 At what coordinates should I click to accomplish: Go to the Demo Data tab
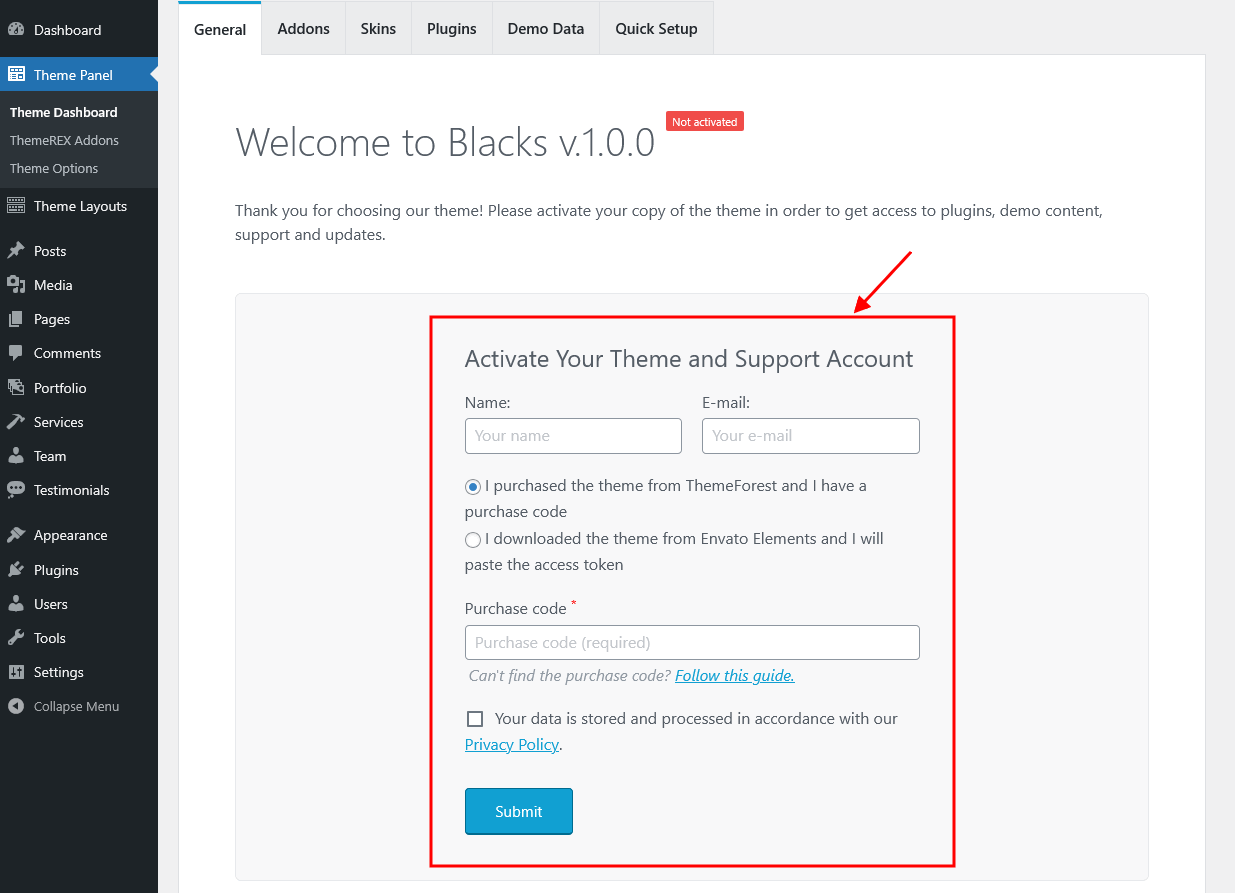(546, 28)
